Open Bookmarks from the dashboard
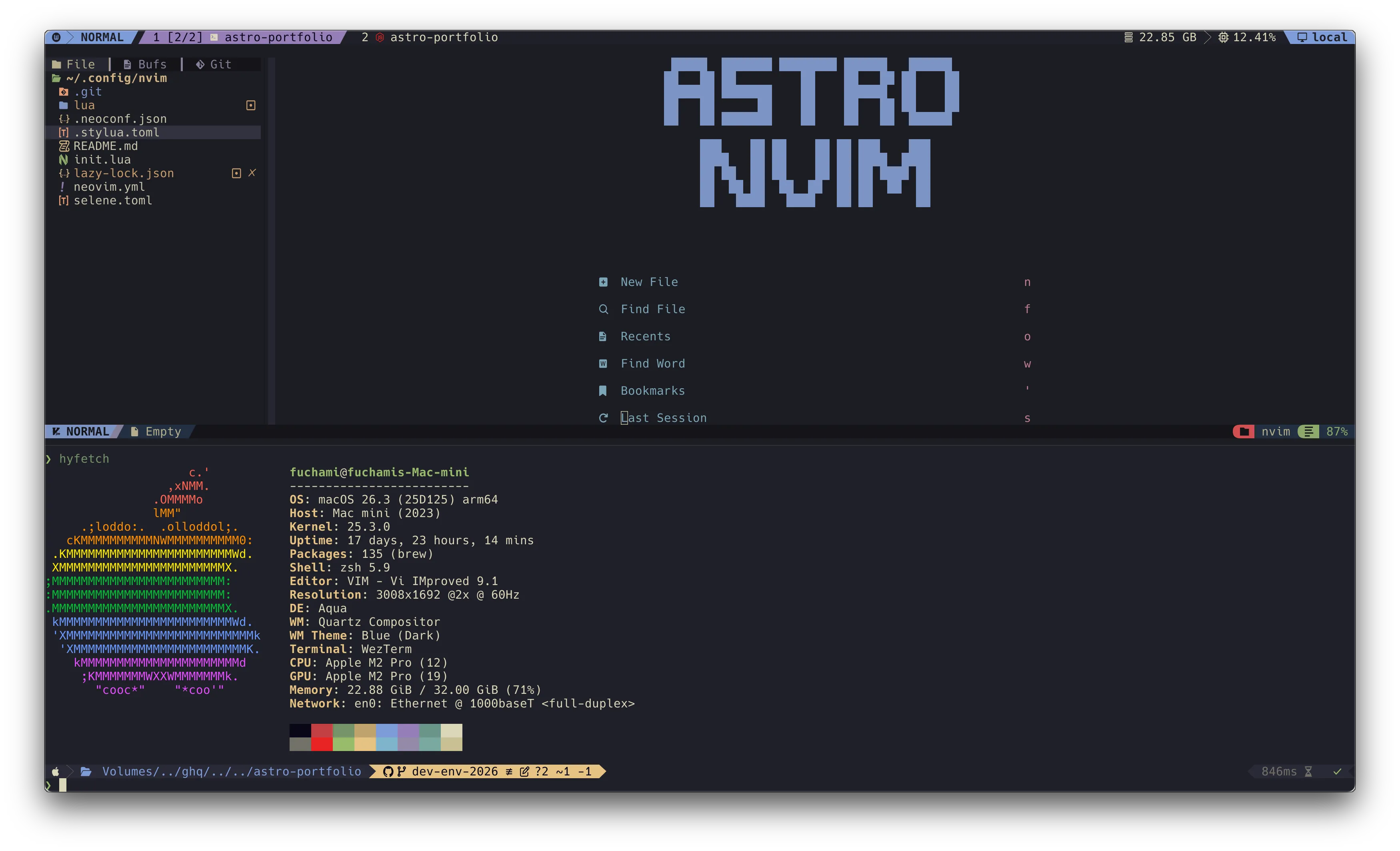This screenshot has width=1400, height=851. point(653,391)
